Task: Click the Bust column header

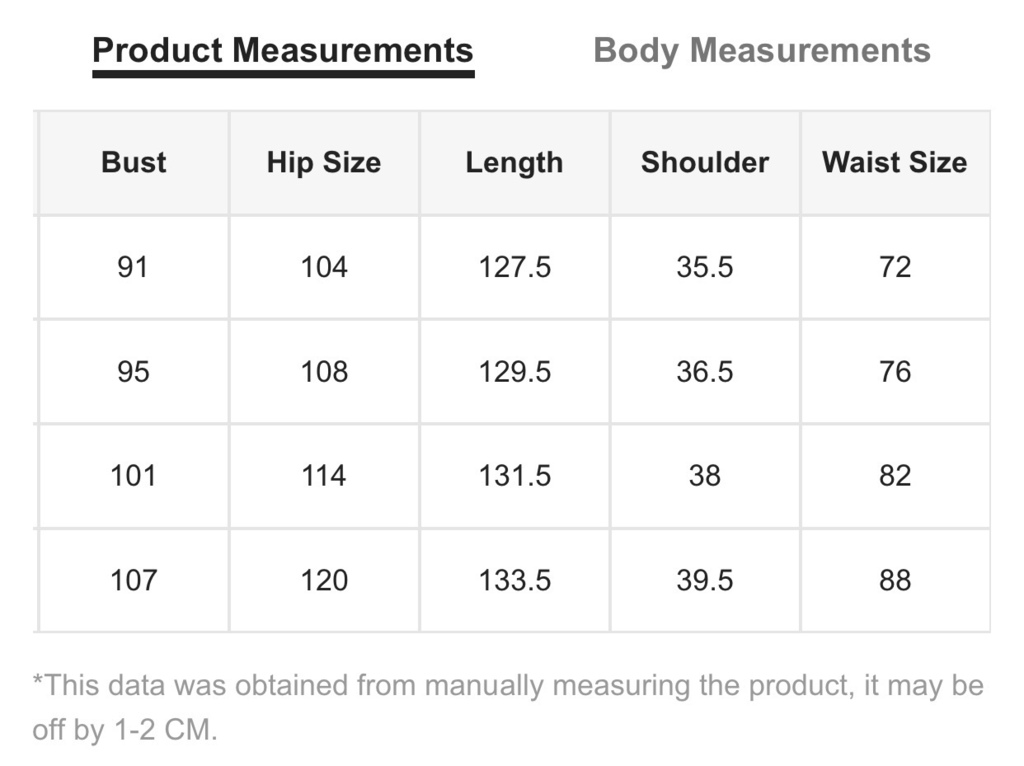Action: [x=134, y=163]
